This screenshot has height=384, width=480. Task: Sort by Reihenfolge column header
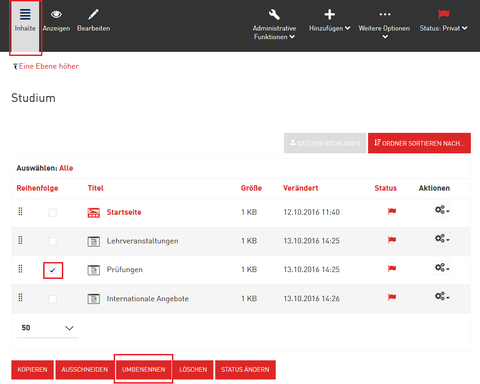point(37,188)
